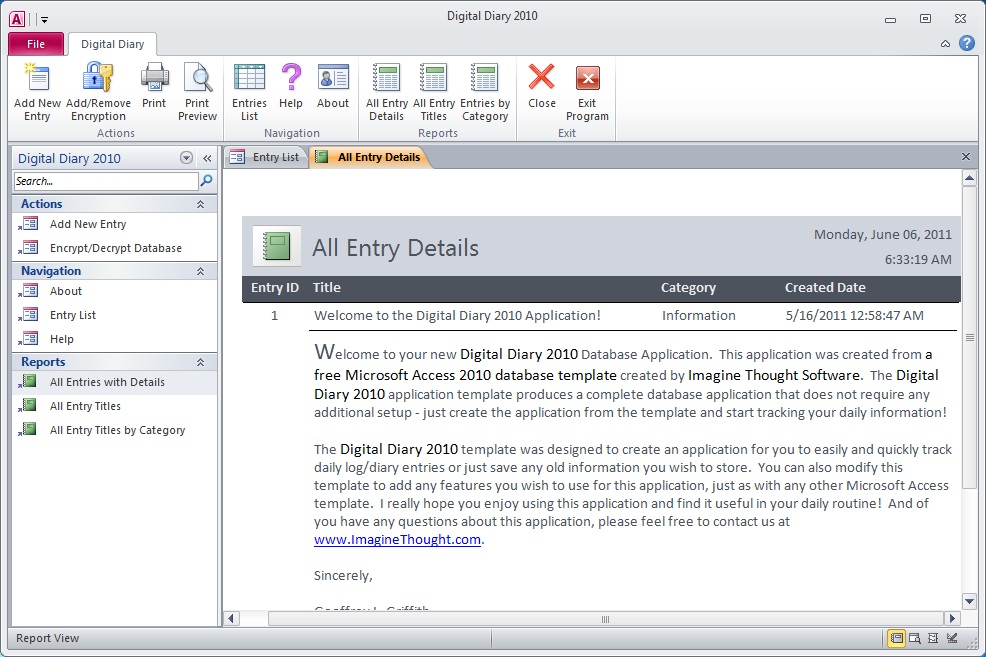Open Print Preview from the ribbon
The image size is (986, 657).
(x=197, y=92)
